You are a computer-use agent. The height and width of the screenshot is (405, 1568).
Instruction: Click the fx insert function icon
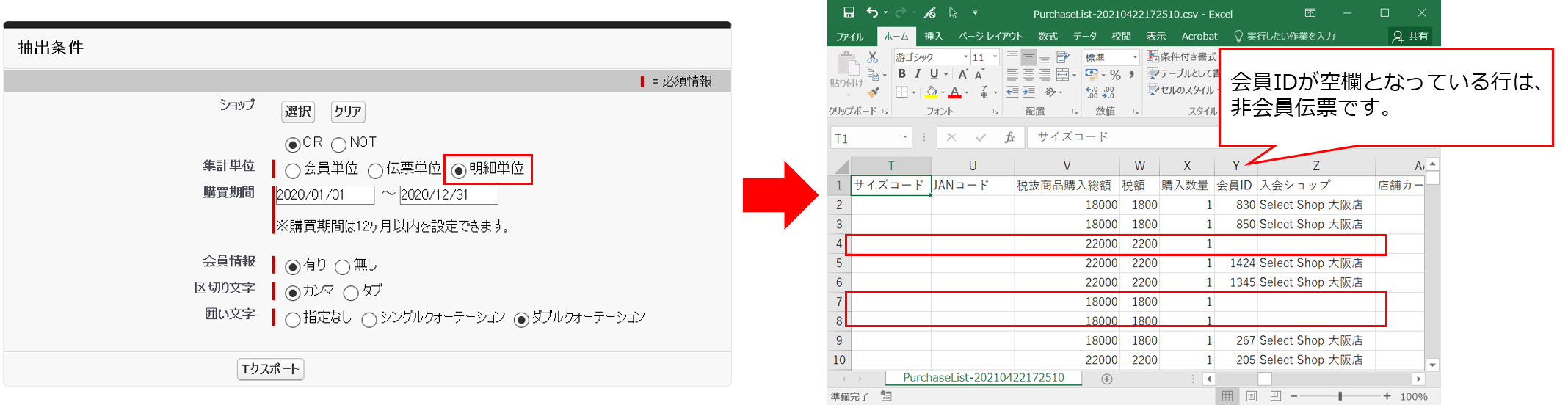[x=1009, y=137]
